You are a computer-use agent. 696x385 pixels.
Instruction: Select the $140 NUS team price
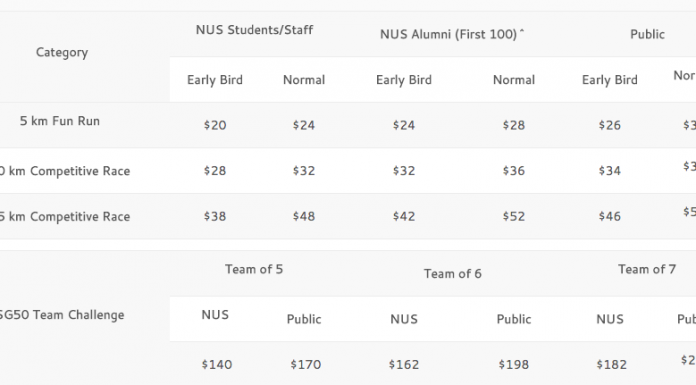[217, 365]
